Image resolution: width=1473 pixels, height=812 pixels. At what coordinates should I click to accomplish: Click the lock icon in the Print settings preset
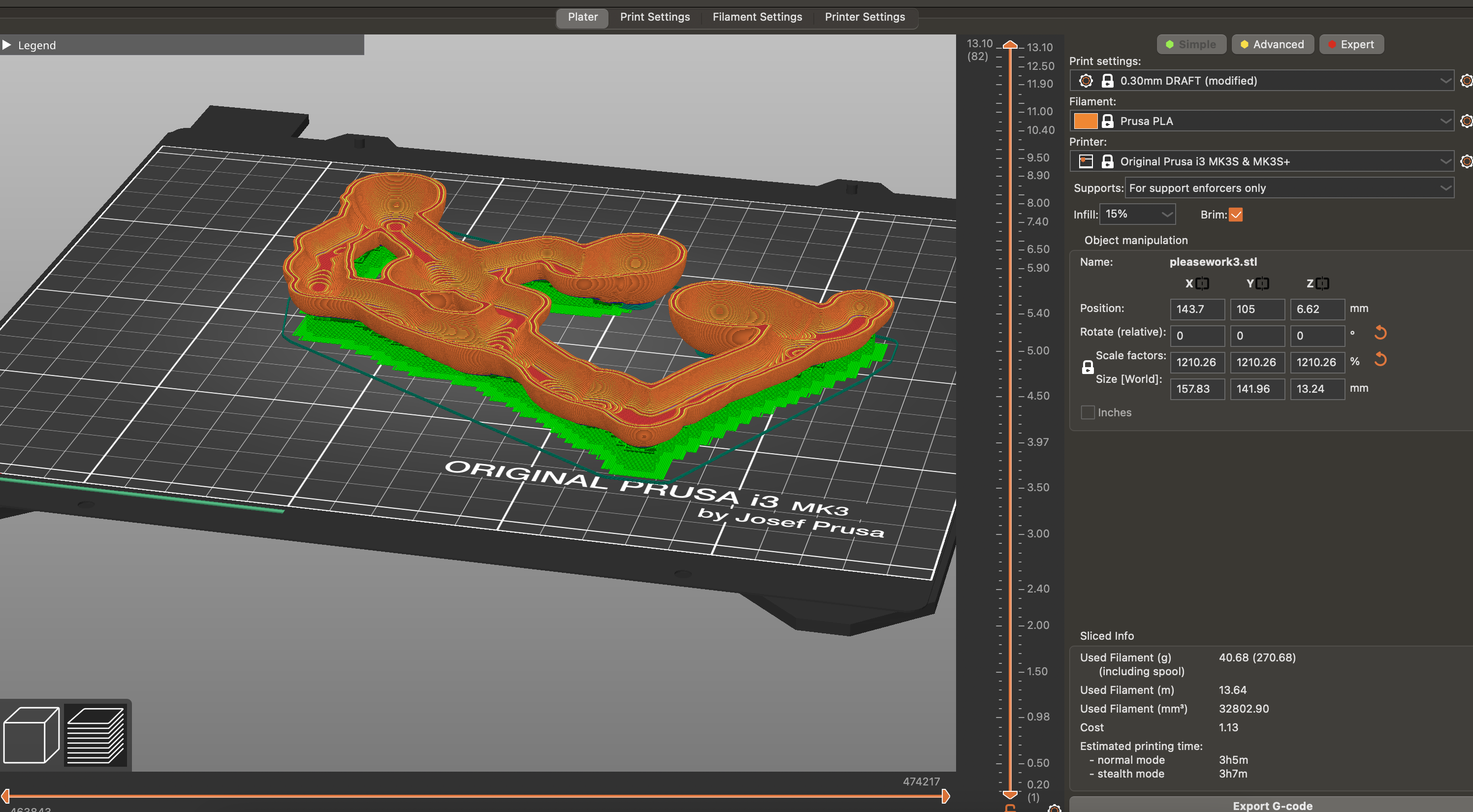[1108, 81]
